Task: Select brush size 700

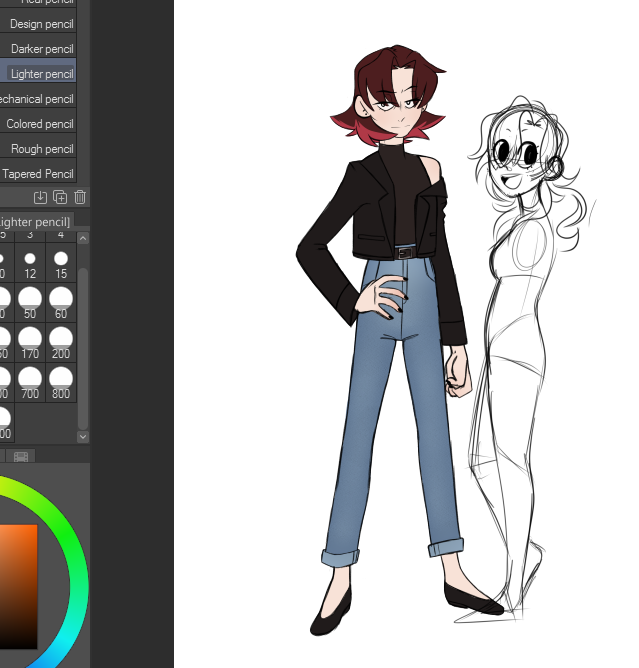Action: pyautogui.click(x=30, y=383)
